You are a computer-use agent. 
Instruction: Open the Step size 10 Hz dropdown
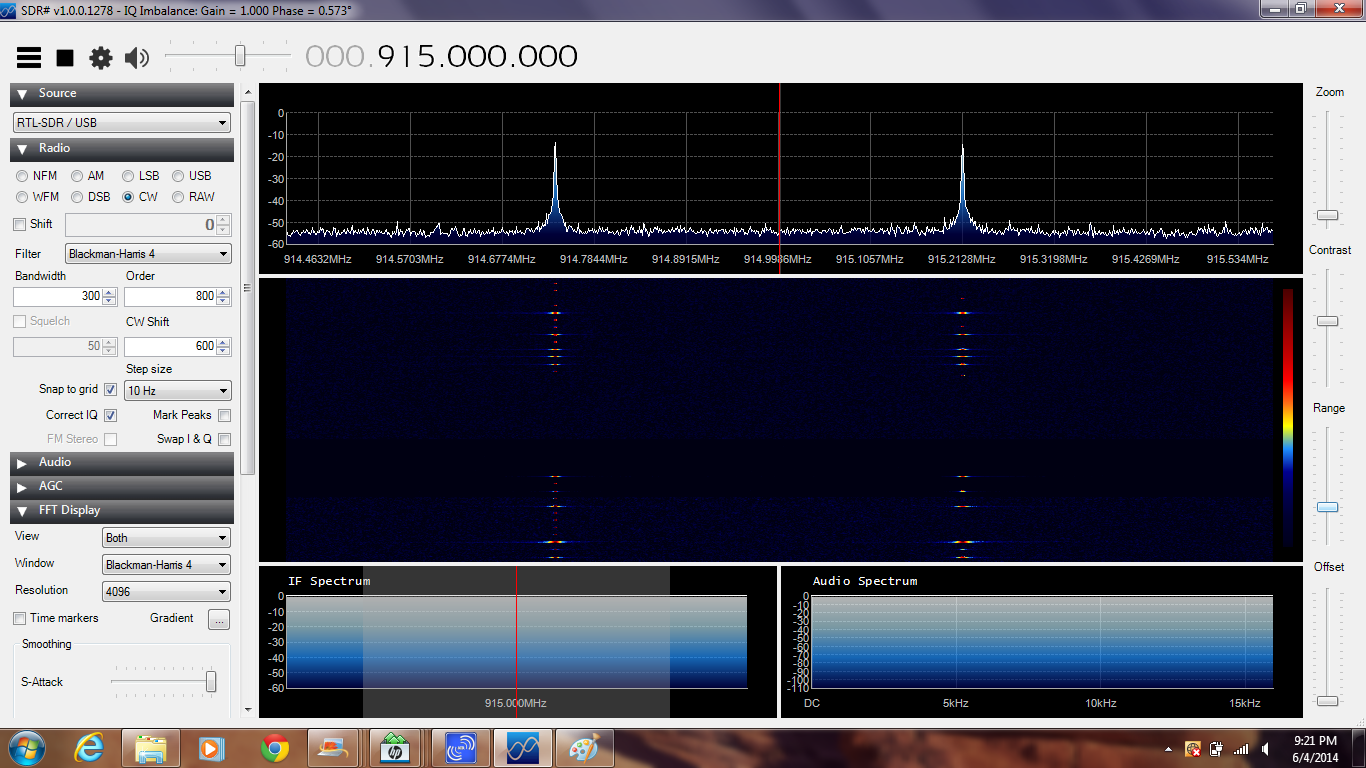click(178, 391)
